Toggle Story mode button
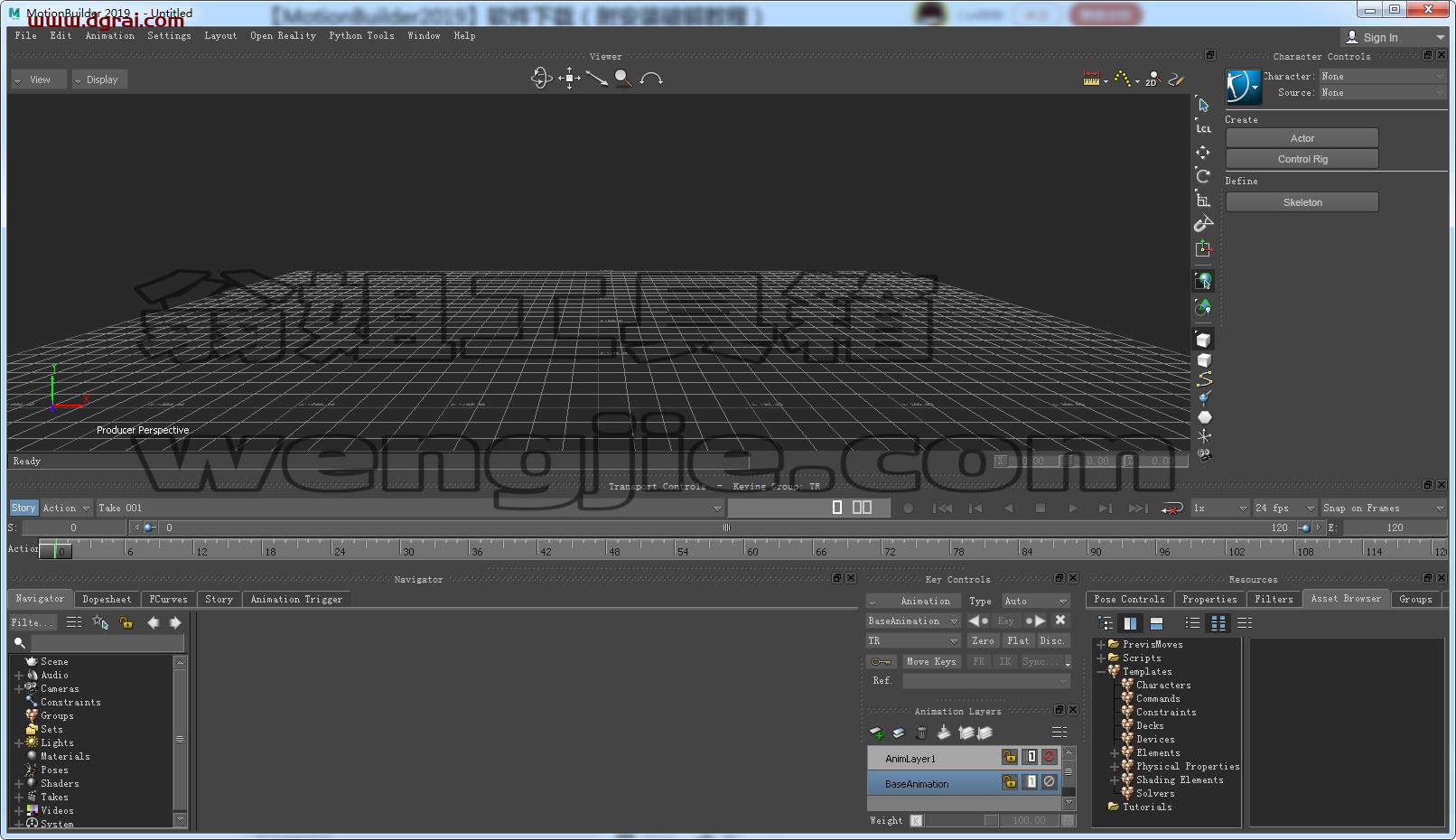Screen dimensions: 1456x840 click(x=23, y=509)
